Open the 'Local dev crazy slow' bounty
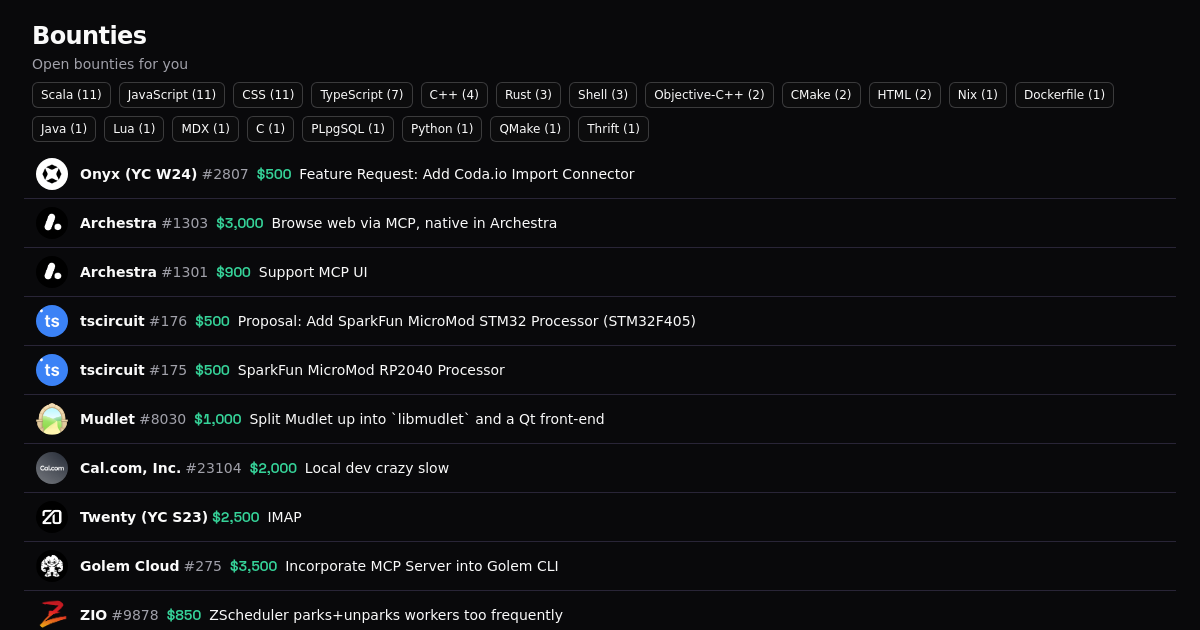1200x630 pixels. [x=376, y=468]
